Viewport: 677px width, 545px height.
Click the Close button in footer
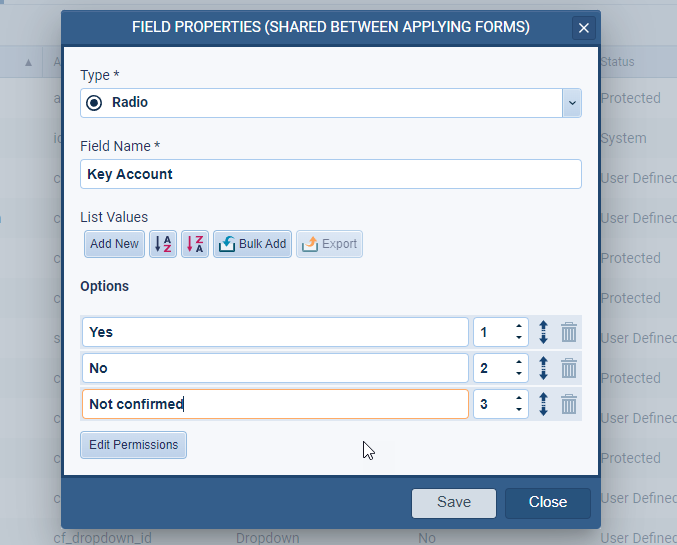coord(547,502)
